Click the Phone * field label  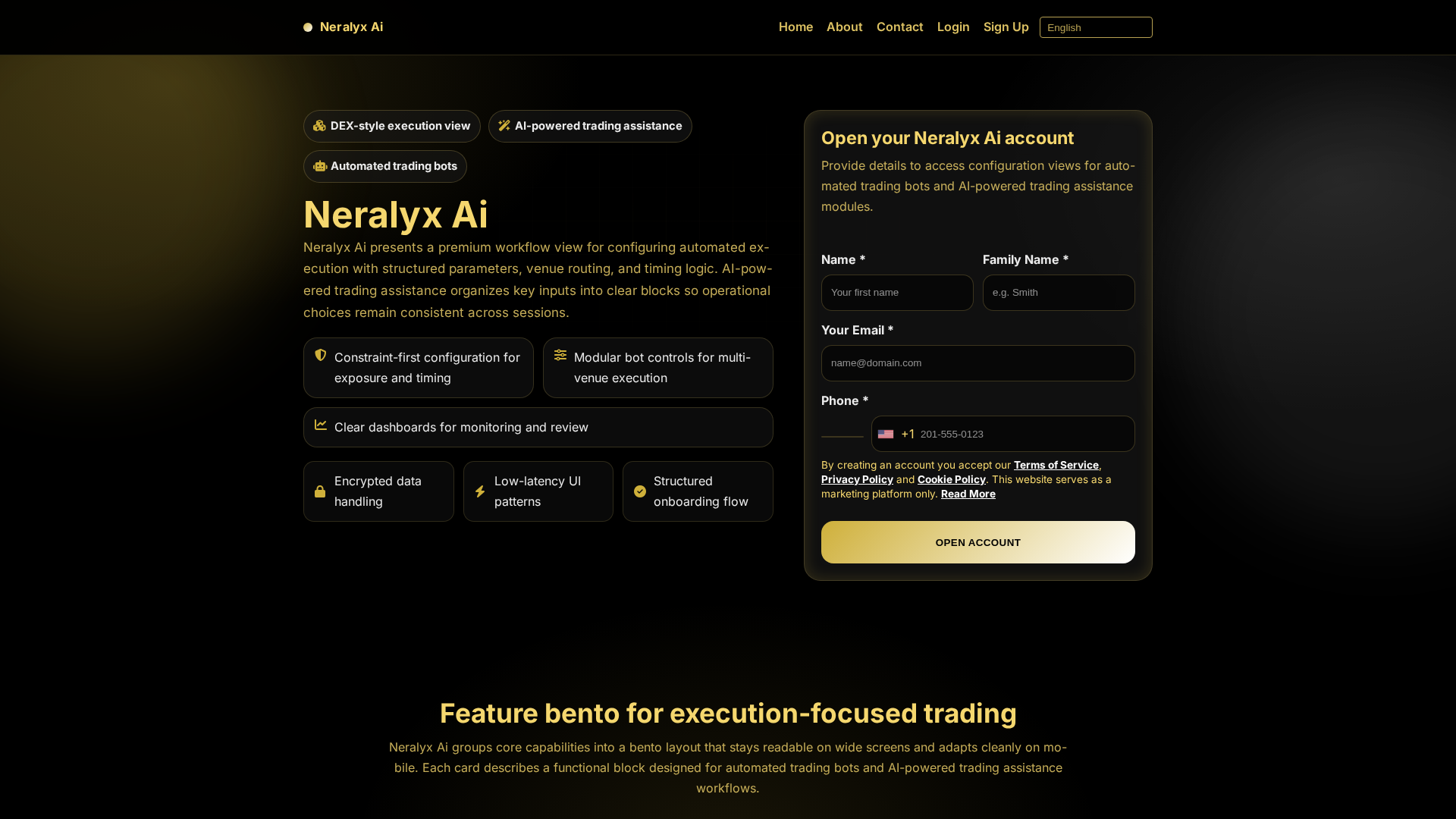tap(844, 400)
